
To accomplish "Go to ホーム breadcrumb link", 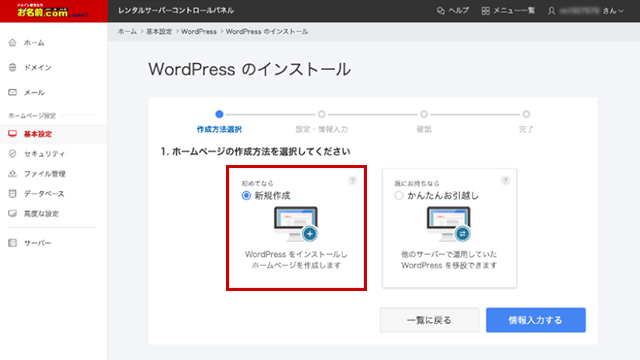I will (x=127, y=31).
